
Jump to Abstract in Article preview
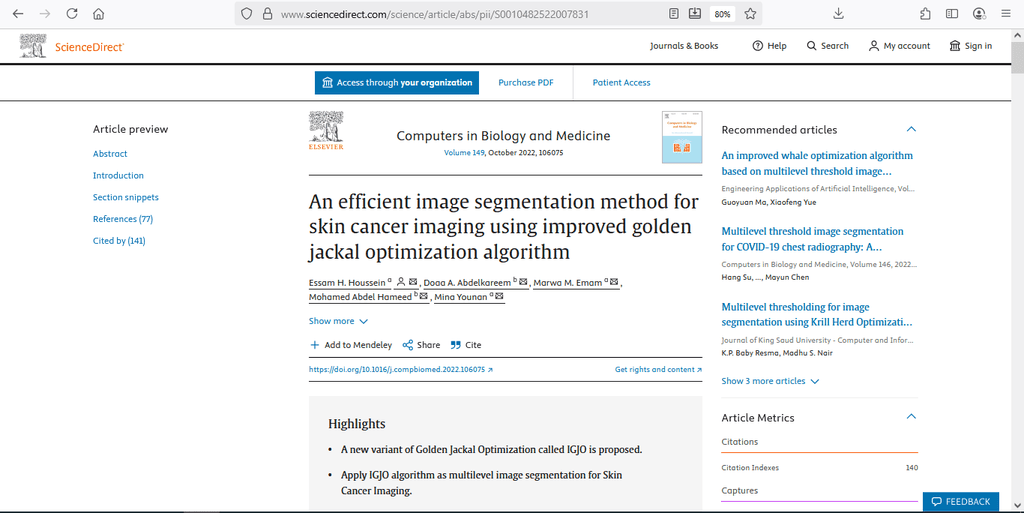(110, 154)
